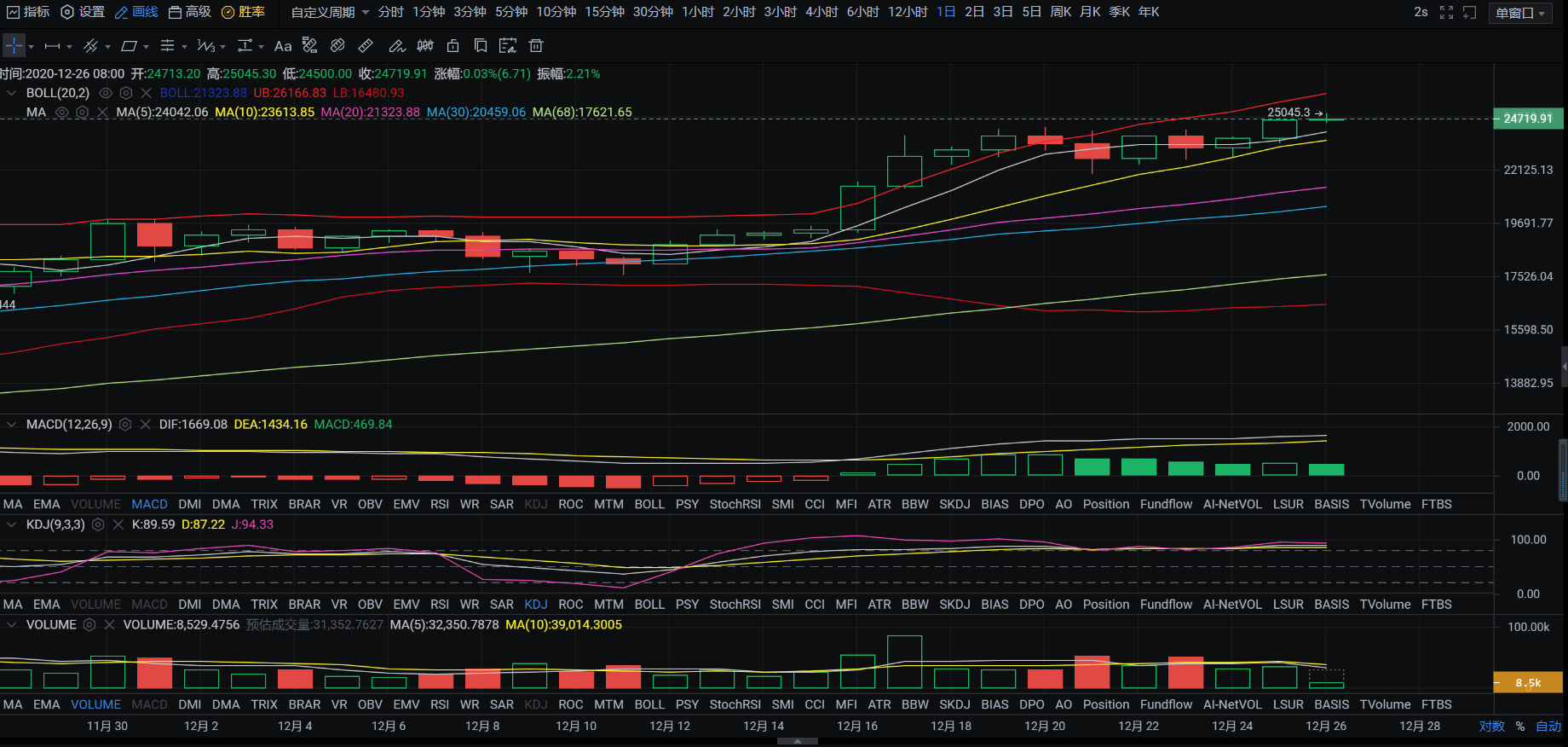This screenshot has width=1568, height=747.
Task: Select the ruler measure tool
Action: point(366,46)
